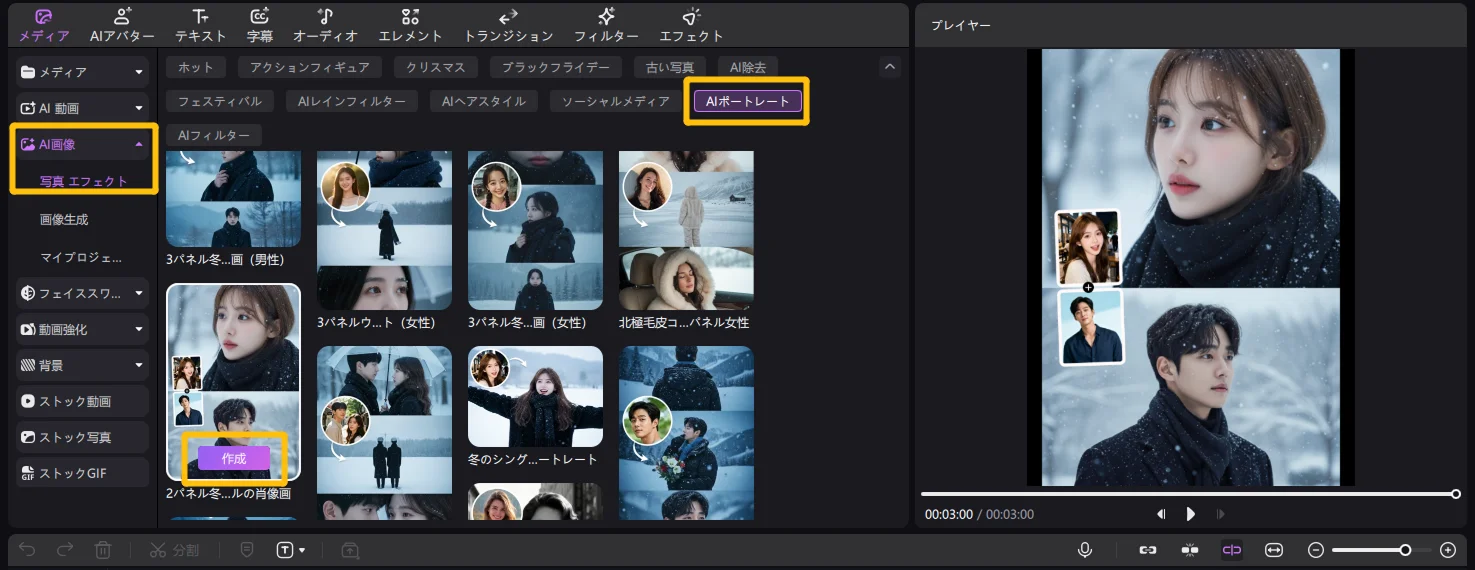Select the AI除去 category chip

(748, 67)
